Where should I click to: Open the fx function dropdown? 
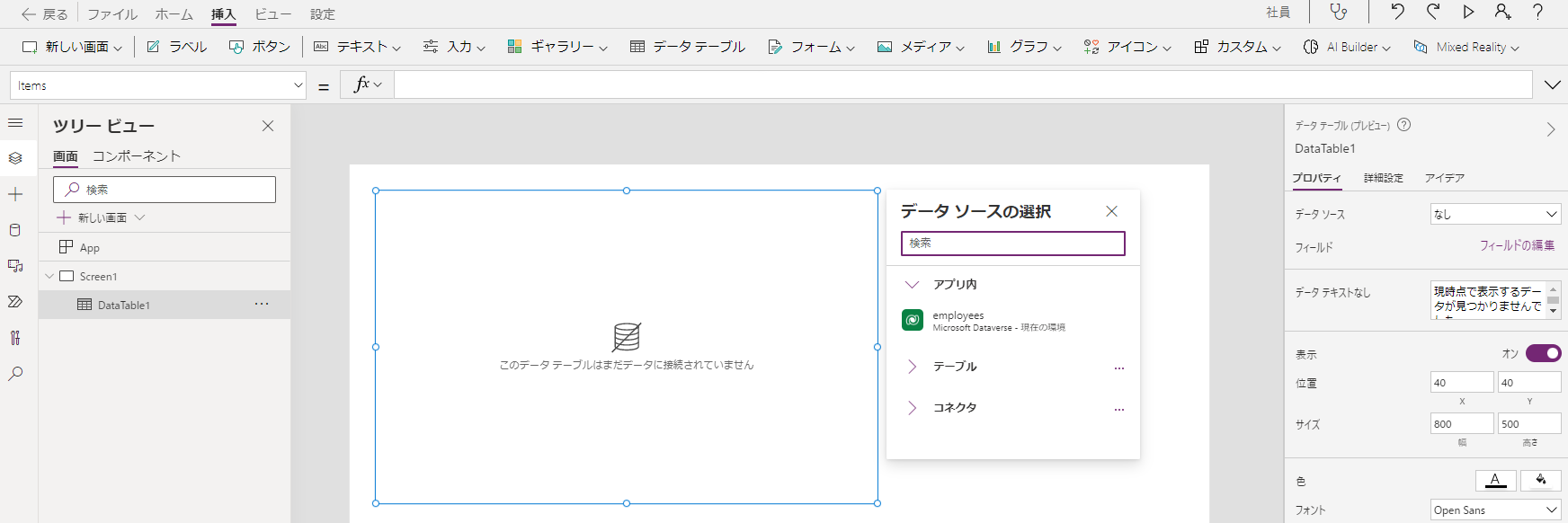[x=367, y=84]
